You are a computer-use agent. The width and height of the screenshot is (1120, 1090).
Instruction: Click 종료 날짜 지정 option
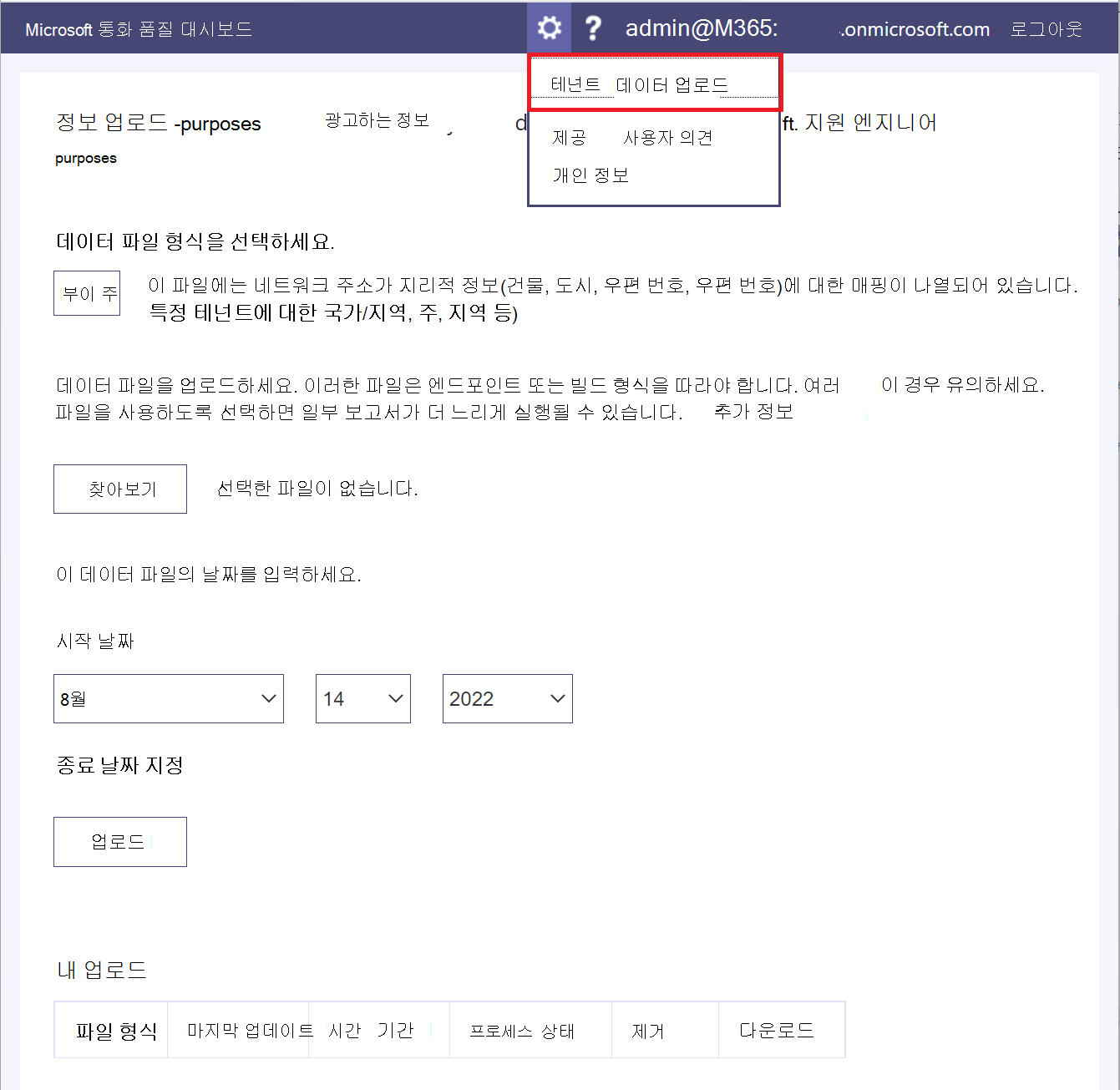pyautogui.click(x=119, y=765)
